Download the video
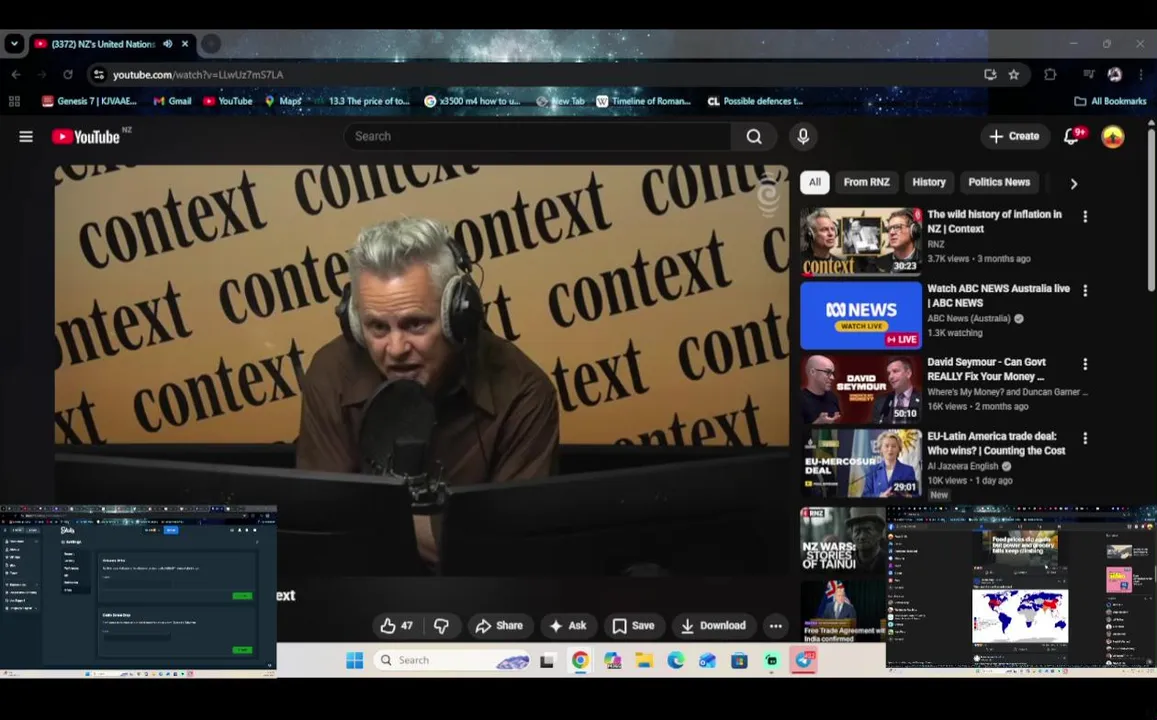 pyautogui.click(x=714, y=626)
